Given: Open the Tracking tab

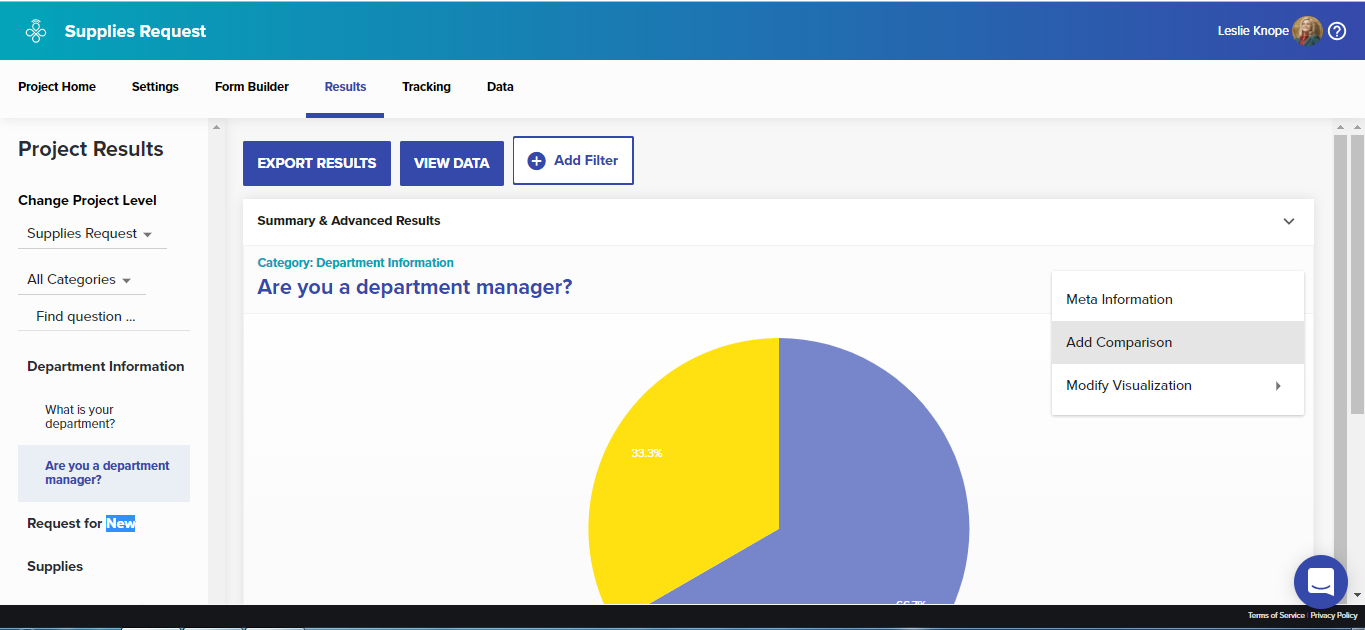Looking at the screenshot, I should pos(426,87).
